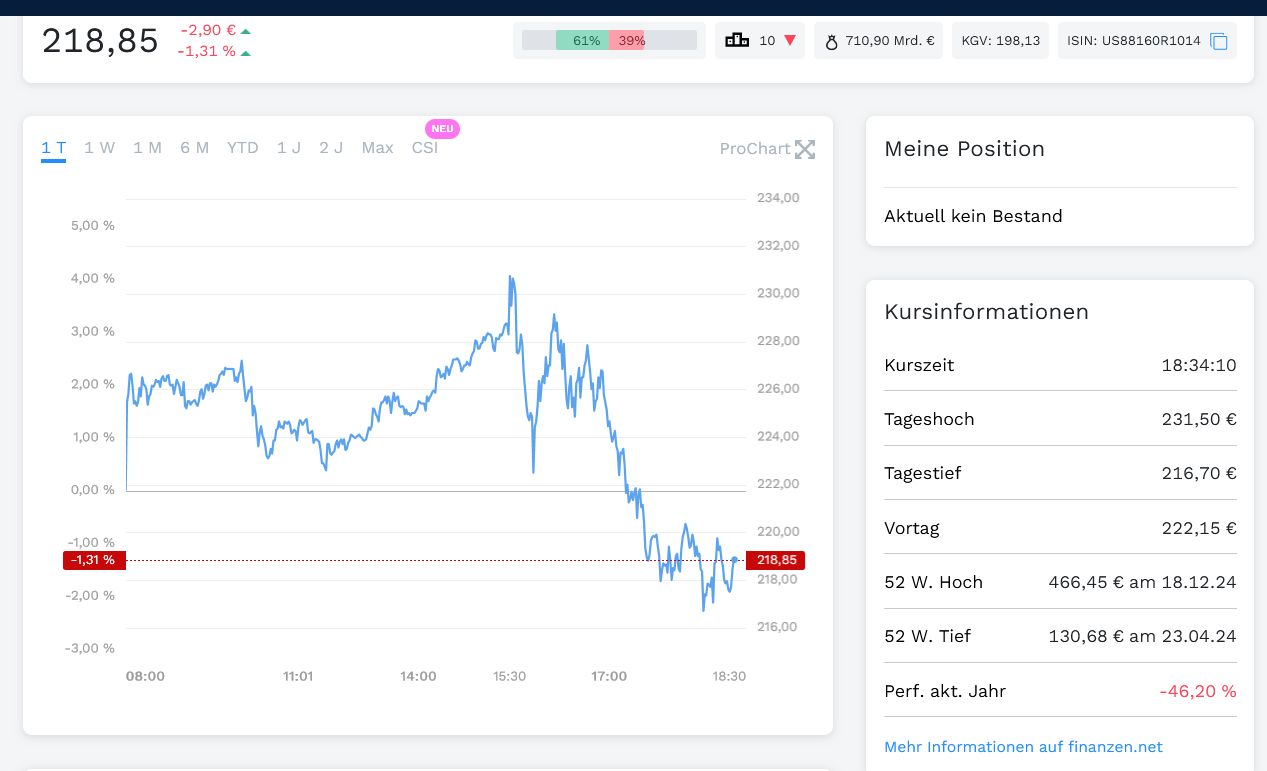This screenshot has height=771, width=1267.
Task: Switch chart to 1 W range
Action: [x=99, y=148]
